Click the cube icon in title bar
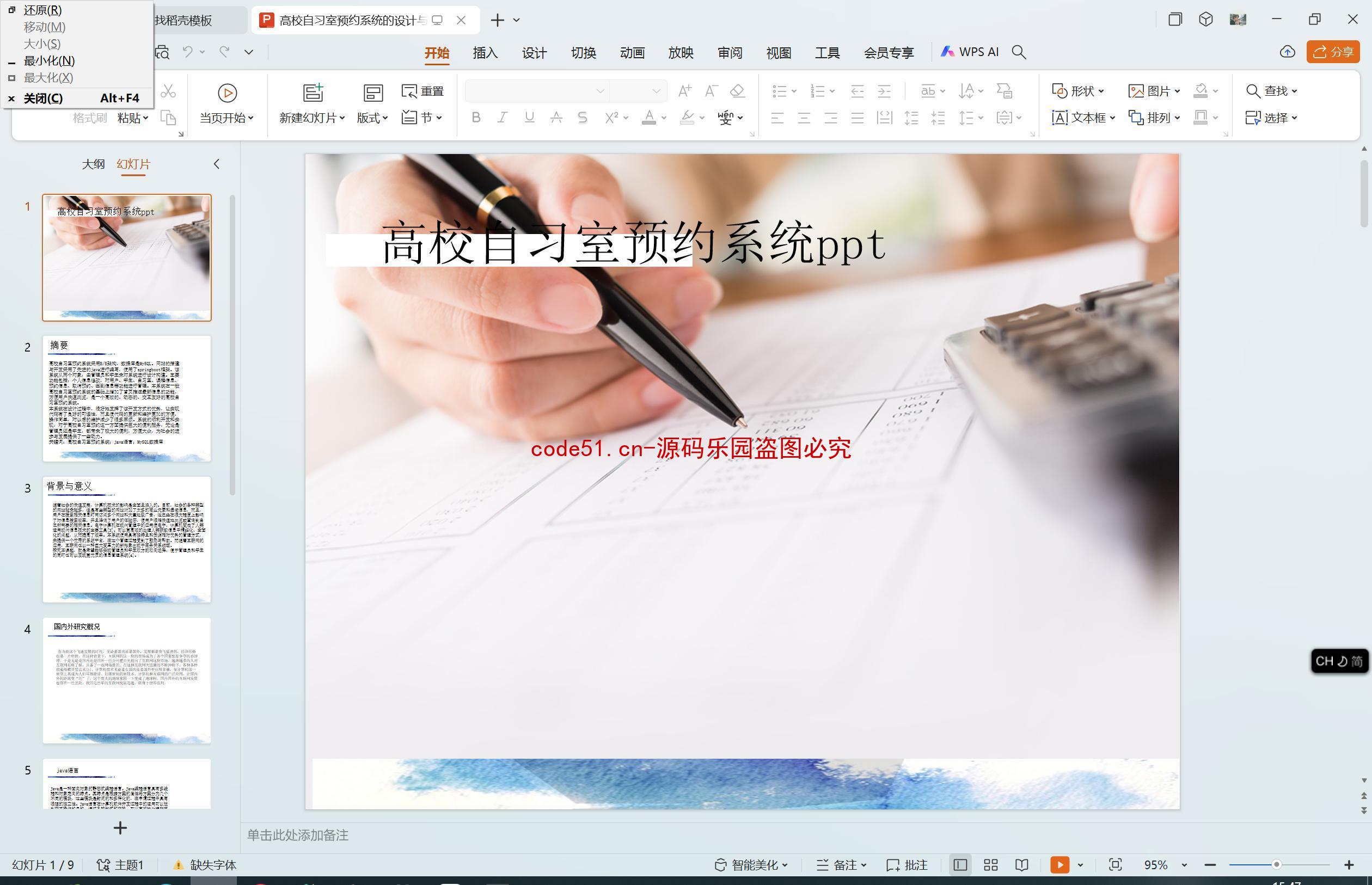 1206,20
